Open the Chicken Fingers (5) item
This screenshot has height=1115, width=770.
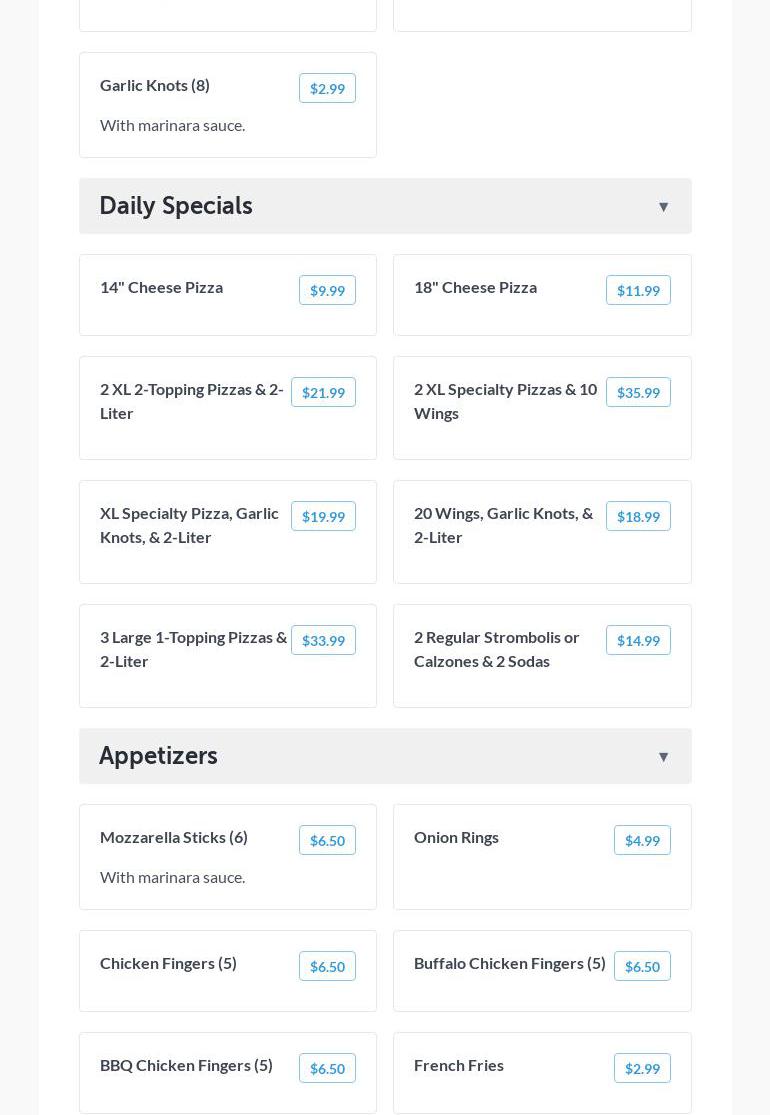[168, 963]
